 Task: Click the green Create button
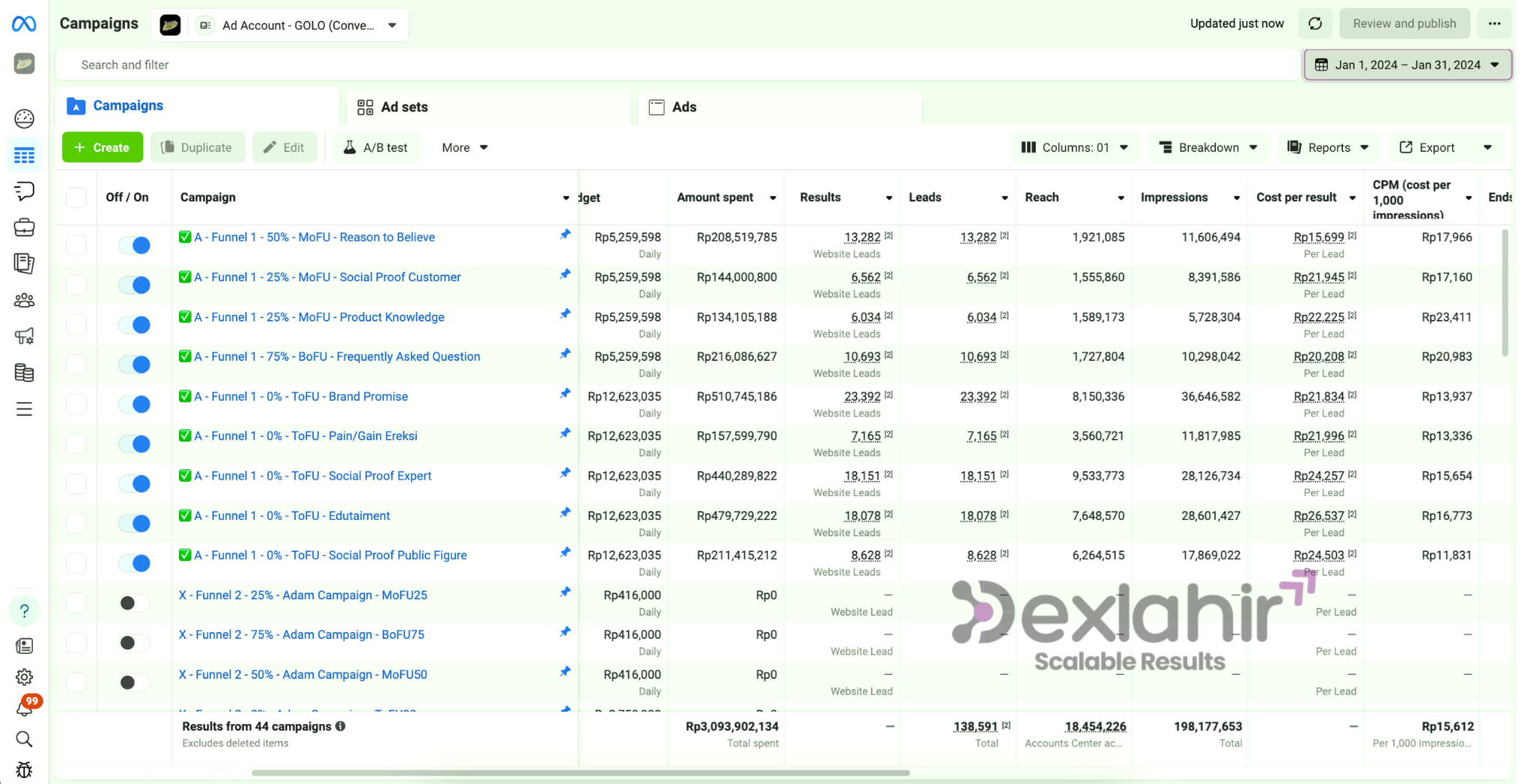(102, 147)
